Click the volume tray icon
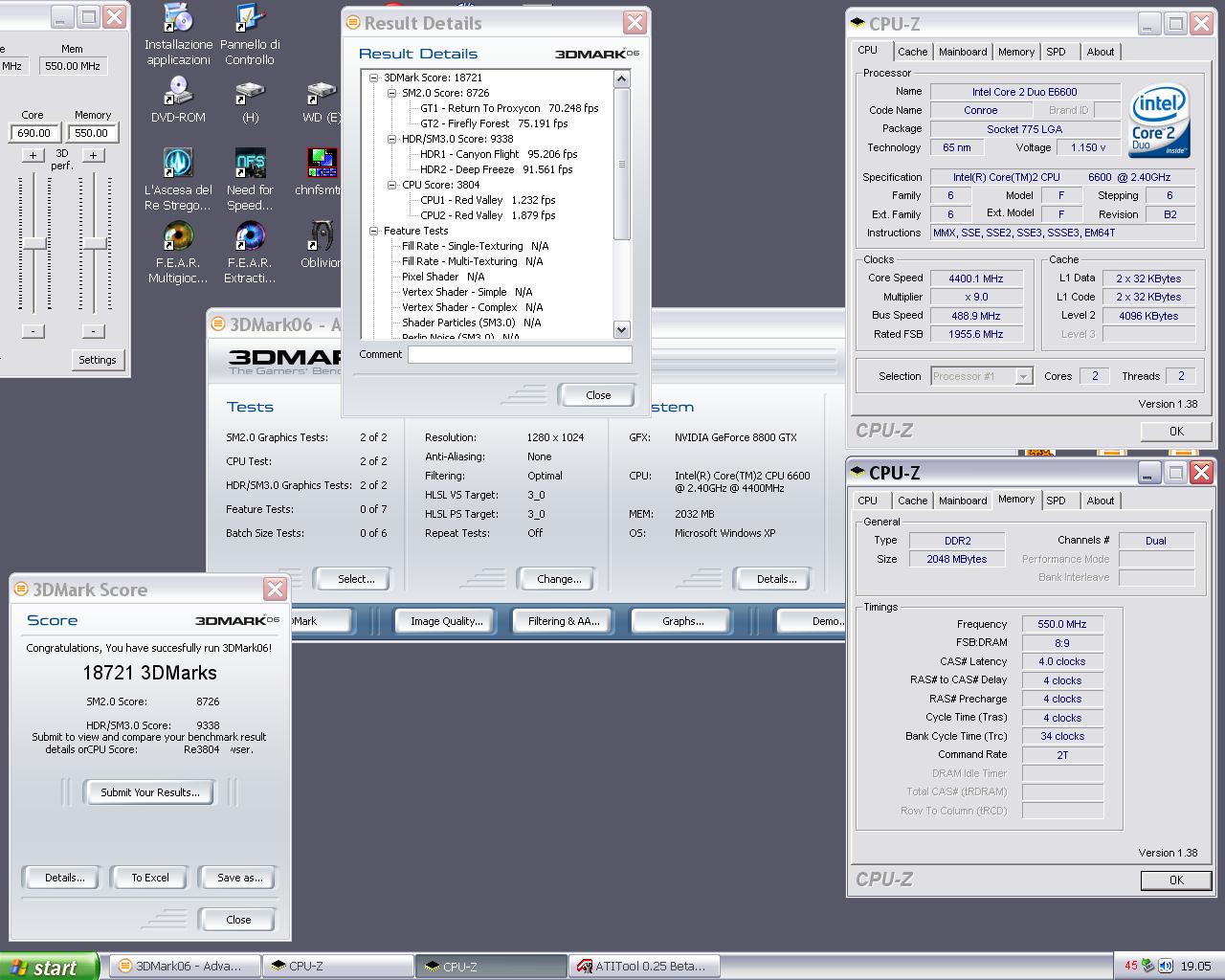The width and height of the screenshot is (1225, 980). pyautogui.click(x=1166, y=967)
